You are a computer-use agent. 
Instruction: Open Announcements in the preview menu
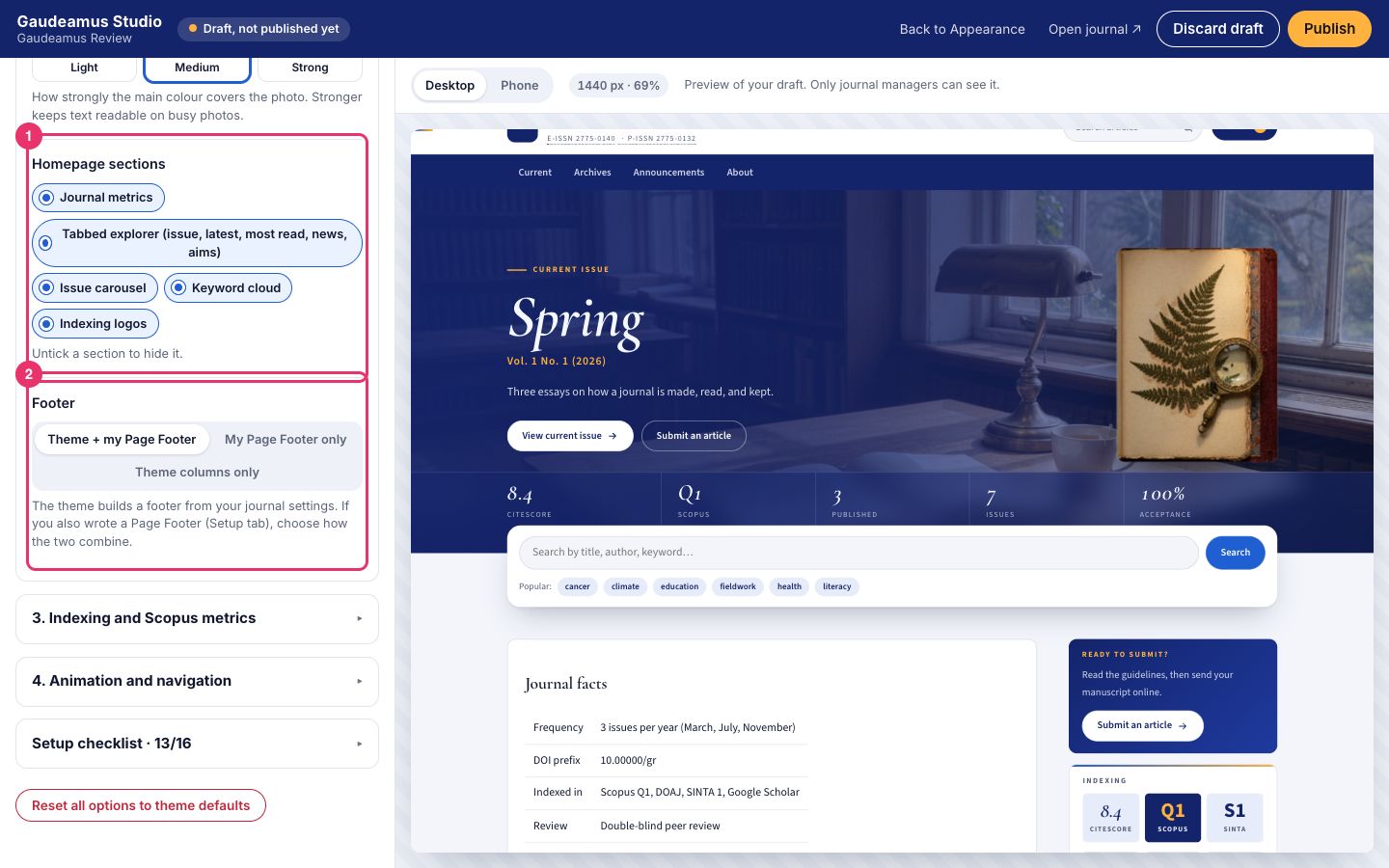click(668, 173)
